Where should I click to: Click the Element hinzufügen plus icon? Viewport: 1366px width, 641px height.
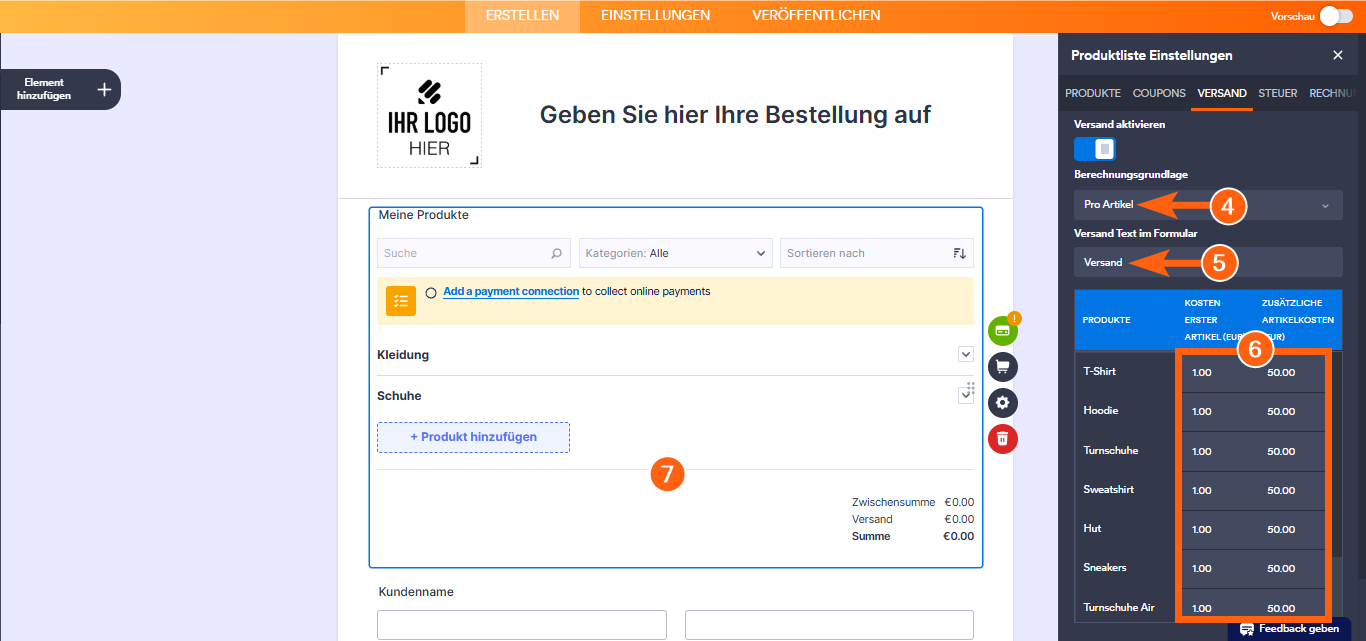coord(103,89)
